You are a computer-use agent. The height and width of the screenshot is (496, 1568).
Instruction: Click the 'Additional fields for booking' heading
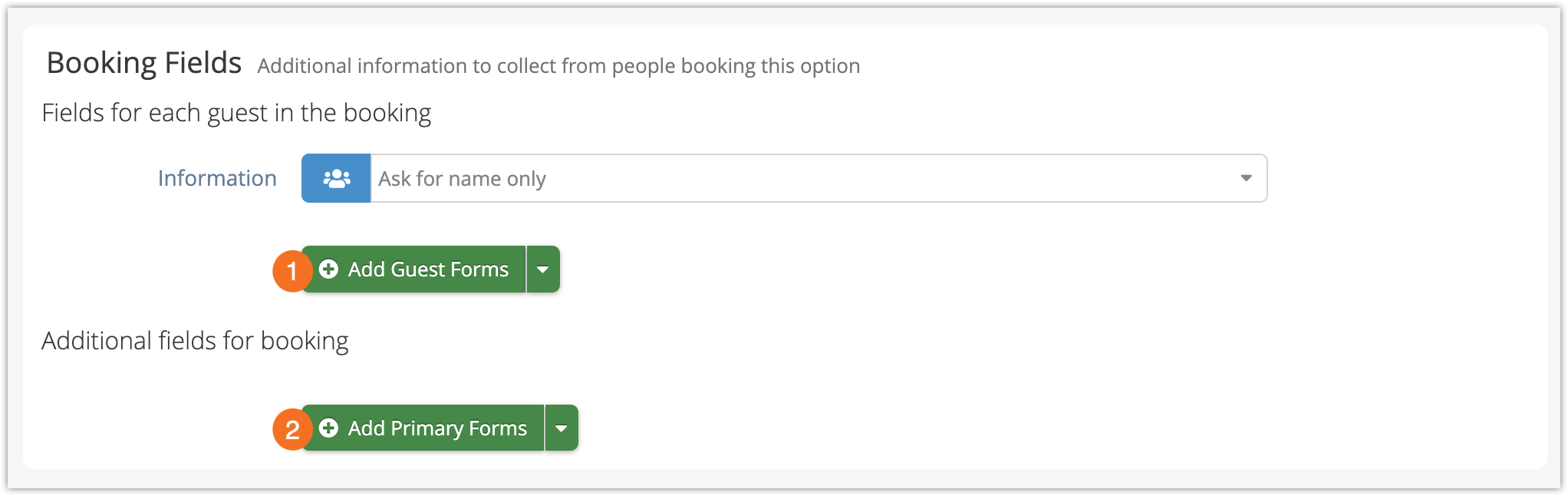(195, 341)
